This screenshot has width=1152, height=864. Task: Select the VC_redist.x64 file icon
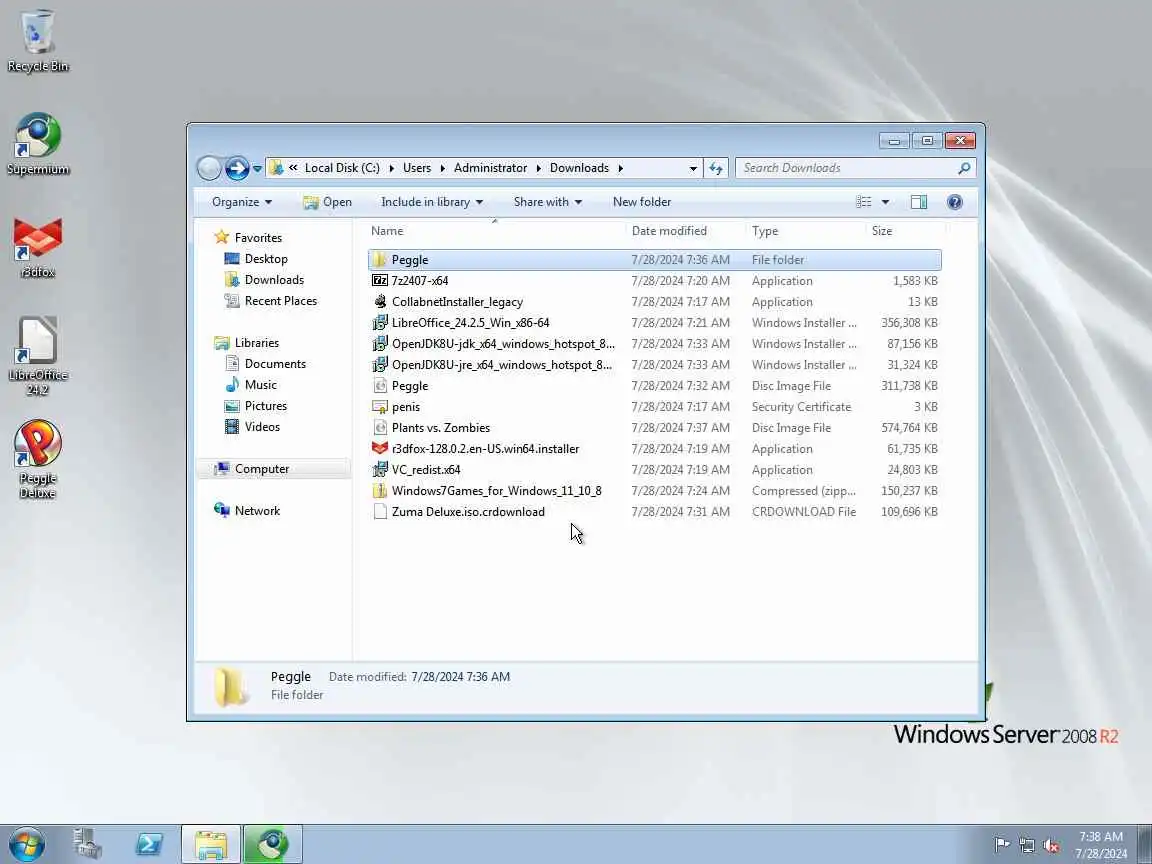point(379,469)
